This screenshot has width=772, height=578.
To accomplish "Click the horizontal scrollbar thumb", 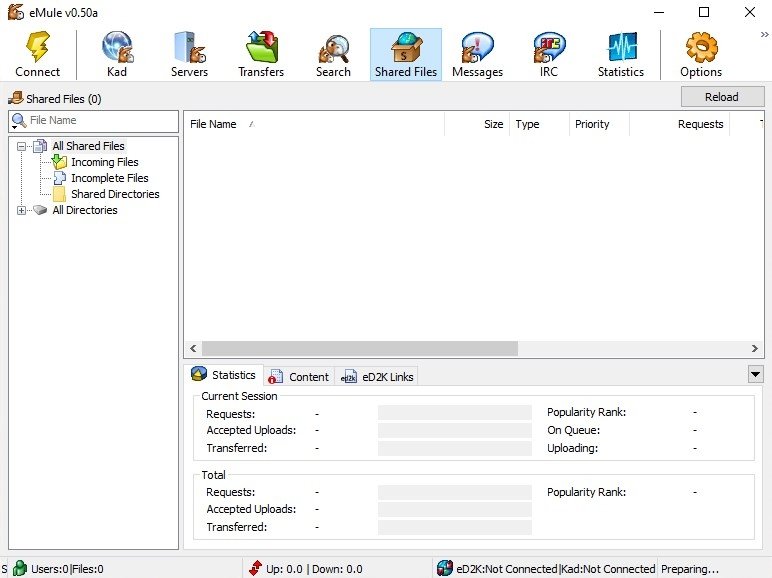I will (x=360, y=349).
